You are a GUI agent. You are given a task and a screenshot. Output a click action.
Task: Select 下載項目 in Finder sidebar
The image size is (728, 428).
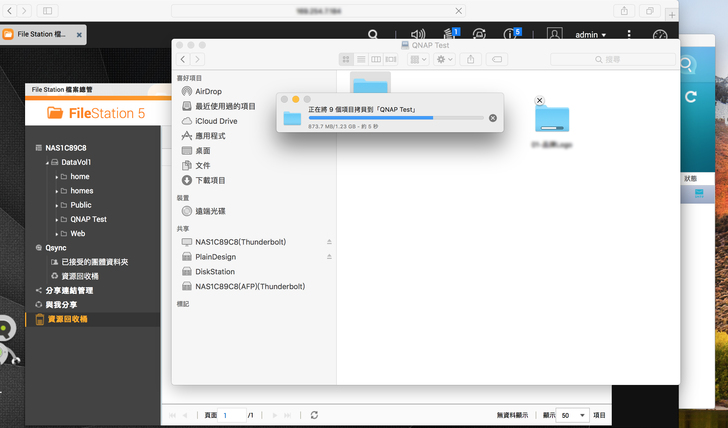tap(210, 181)
